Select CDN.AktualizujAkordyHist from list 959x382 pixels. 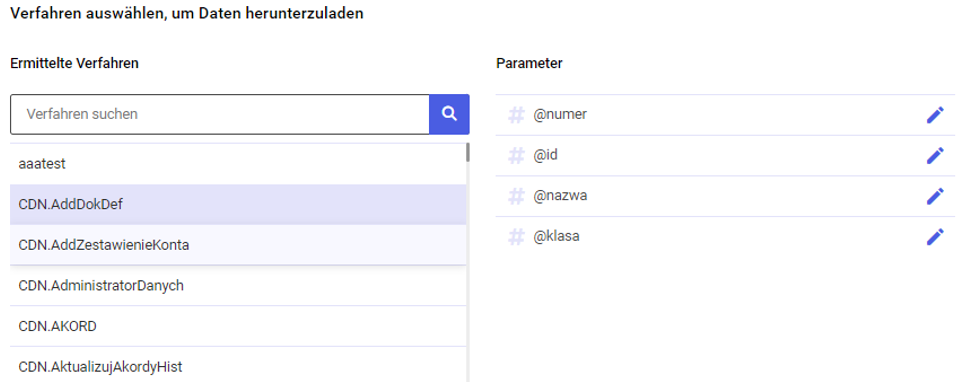coord(238,365)
